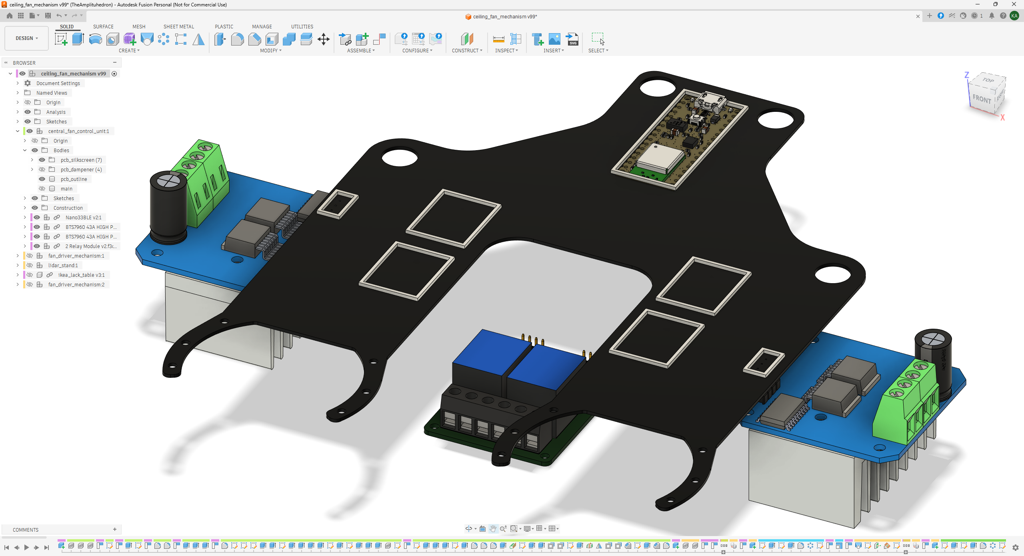Image resolution: width=1024 pixels, height=556 pixels.
Task: Open timeline settings gear
Action: (1016, 547)
